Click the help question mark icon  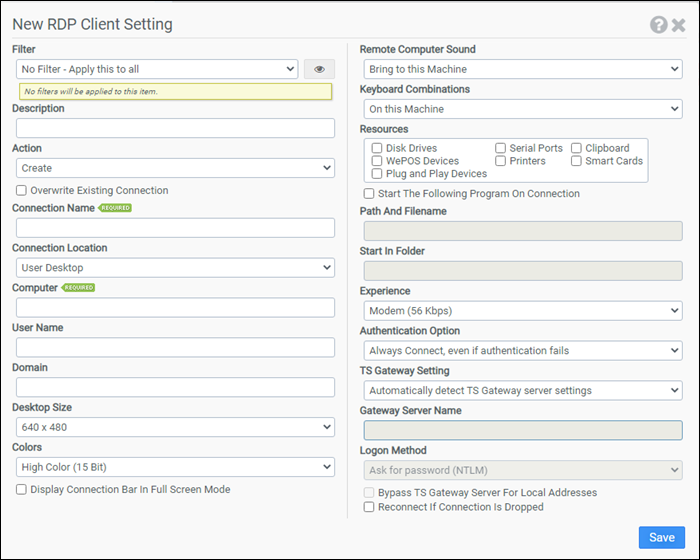tap(658, 25)
